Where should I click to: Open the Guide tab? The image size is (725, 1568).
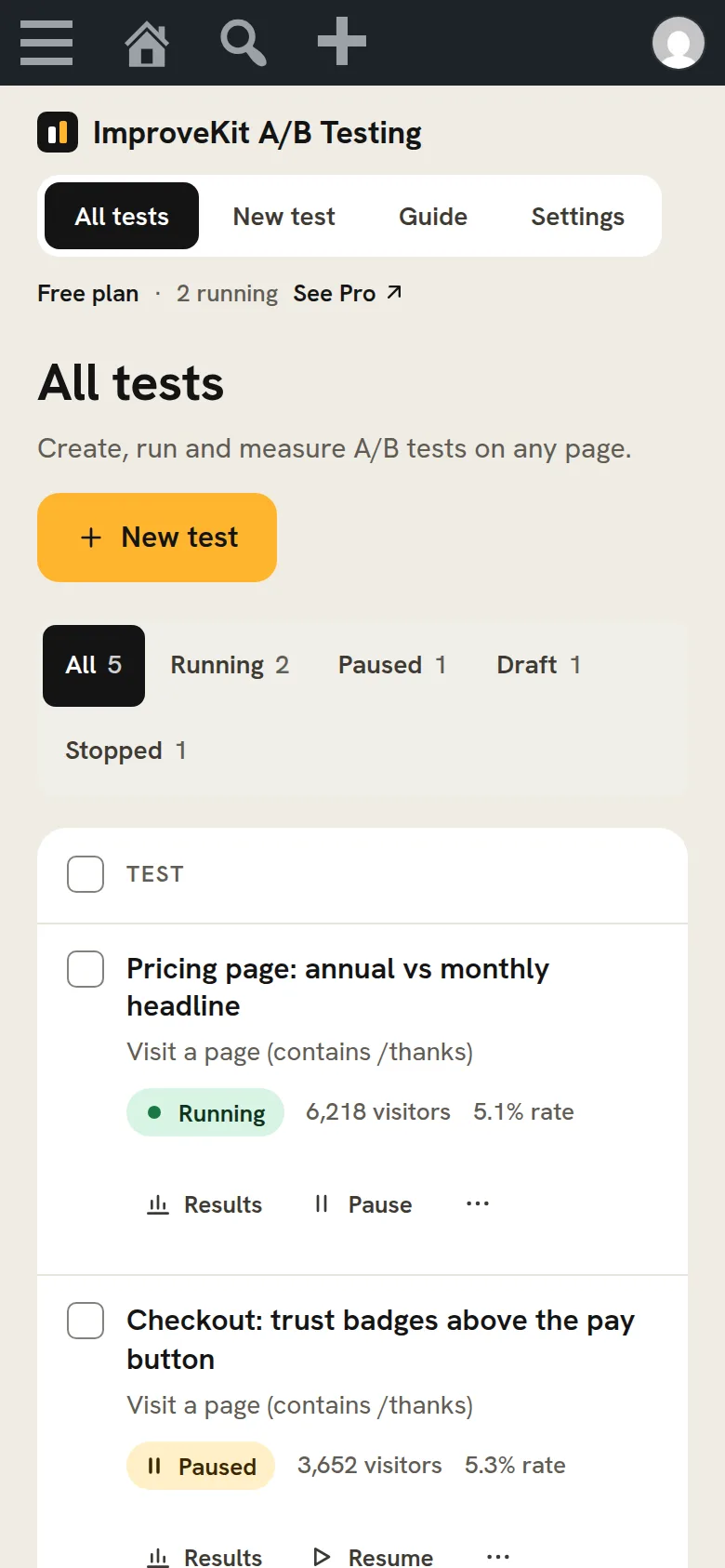click(x=433, y=216)
